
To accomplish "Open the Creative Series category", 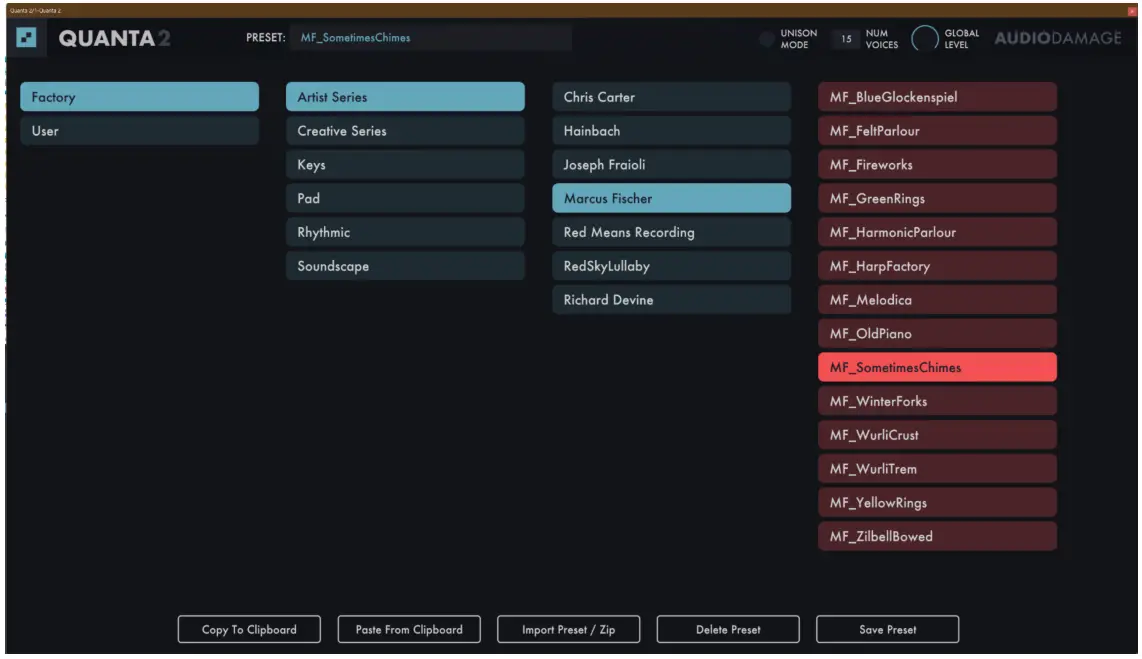I will 405,131.
